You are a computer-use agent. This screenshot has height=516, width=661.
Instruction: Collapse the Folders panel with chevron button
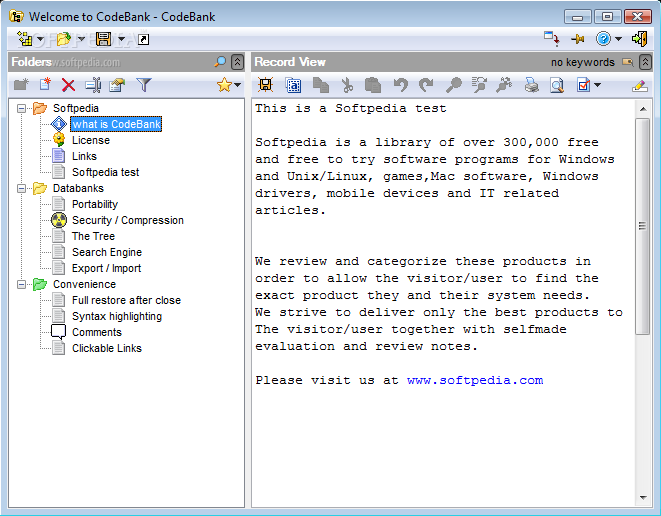pyautogui.click(x=238, y=62)
